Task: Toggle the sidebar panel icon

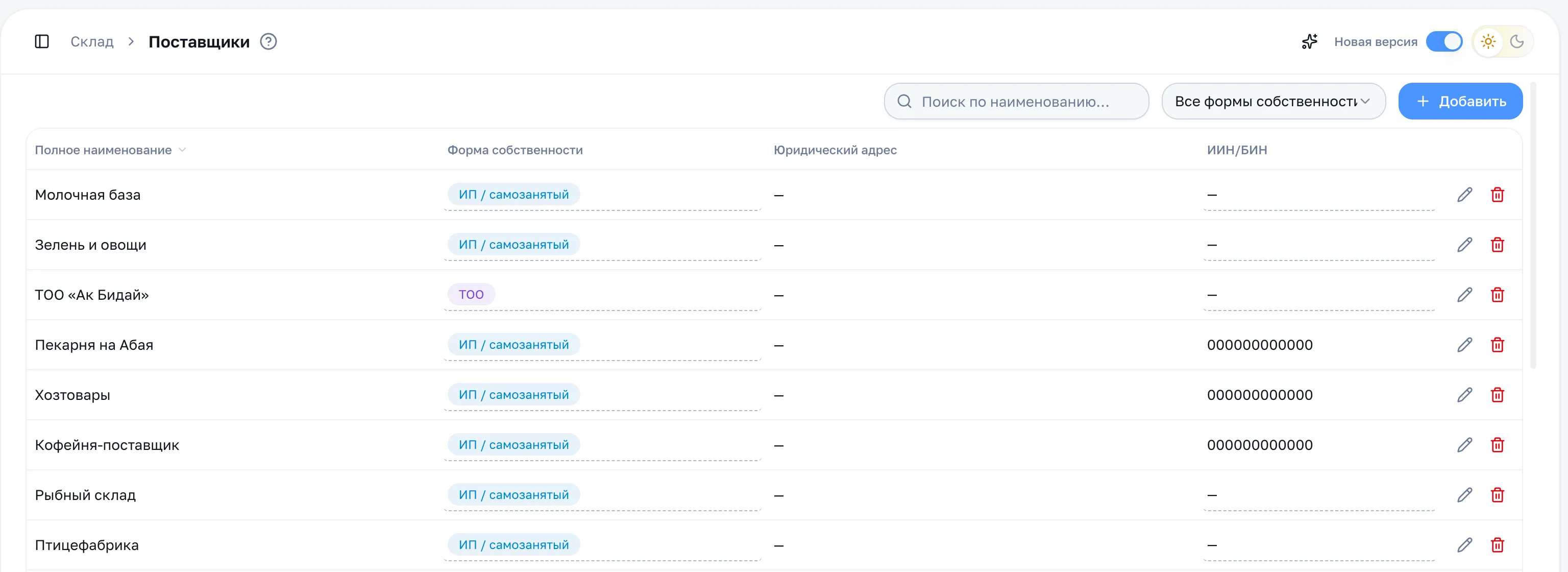Action: pyautogui.click(x=41, y=41)
